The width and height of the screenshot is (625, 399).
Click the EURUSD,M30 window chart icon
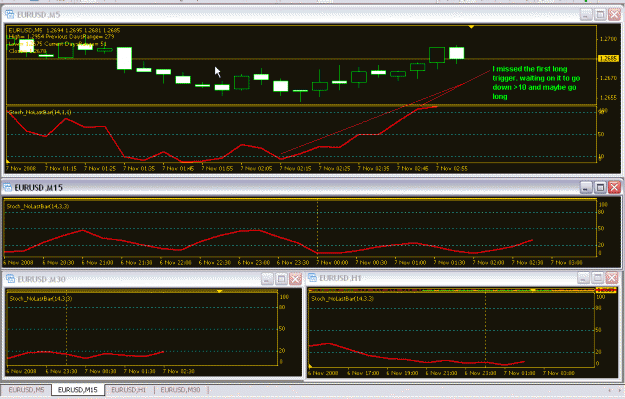click(11, 279)
